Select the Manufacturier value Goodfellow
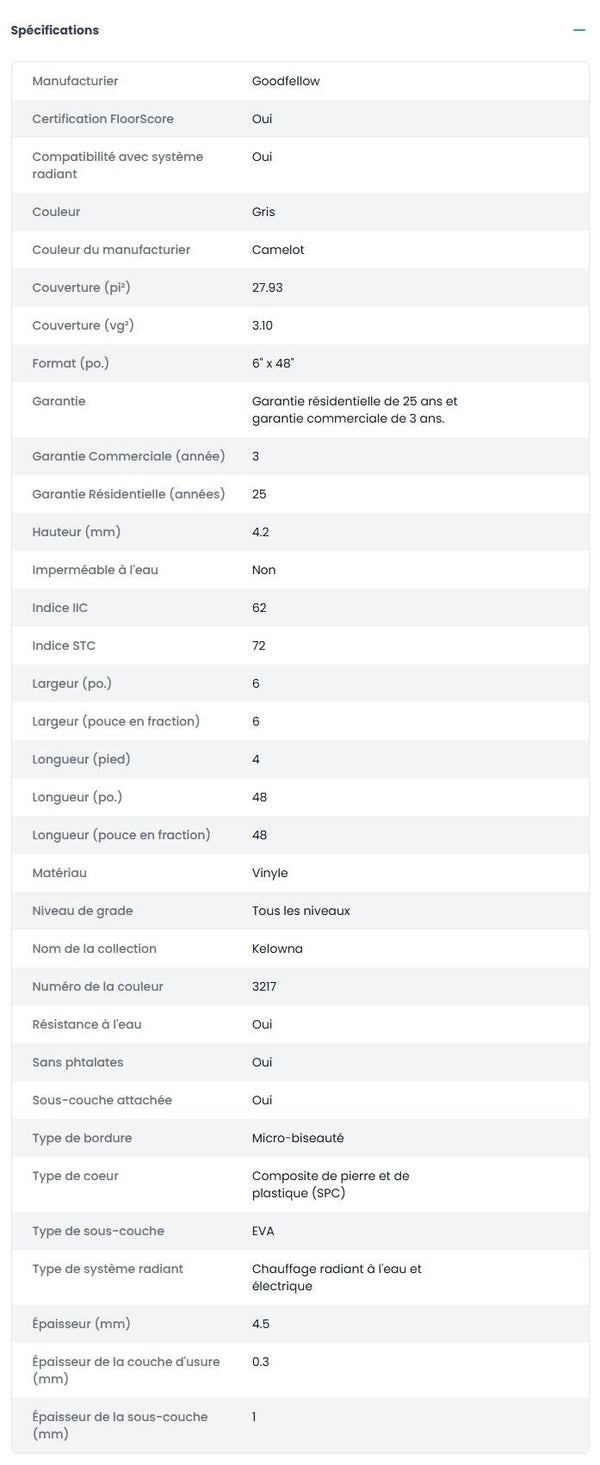Image resolution: width=600 pixels, height=1465 pixels. click(286, 81)
